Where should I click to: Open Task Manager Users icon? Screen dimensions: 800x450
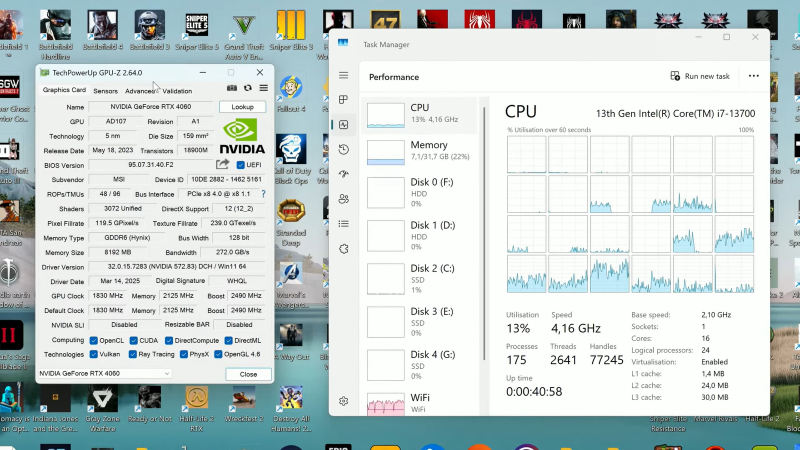343,199
